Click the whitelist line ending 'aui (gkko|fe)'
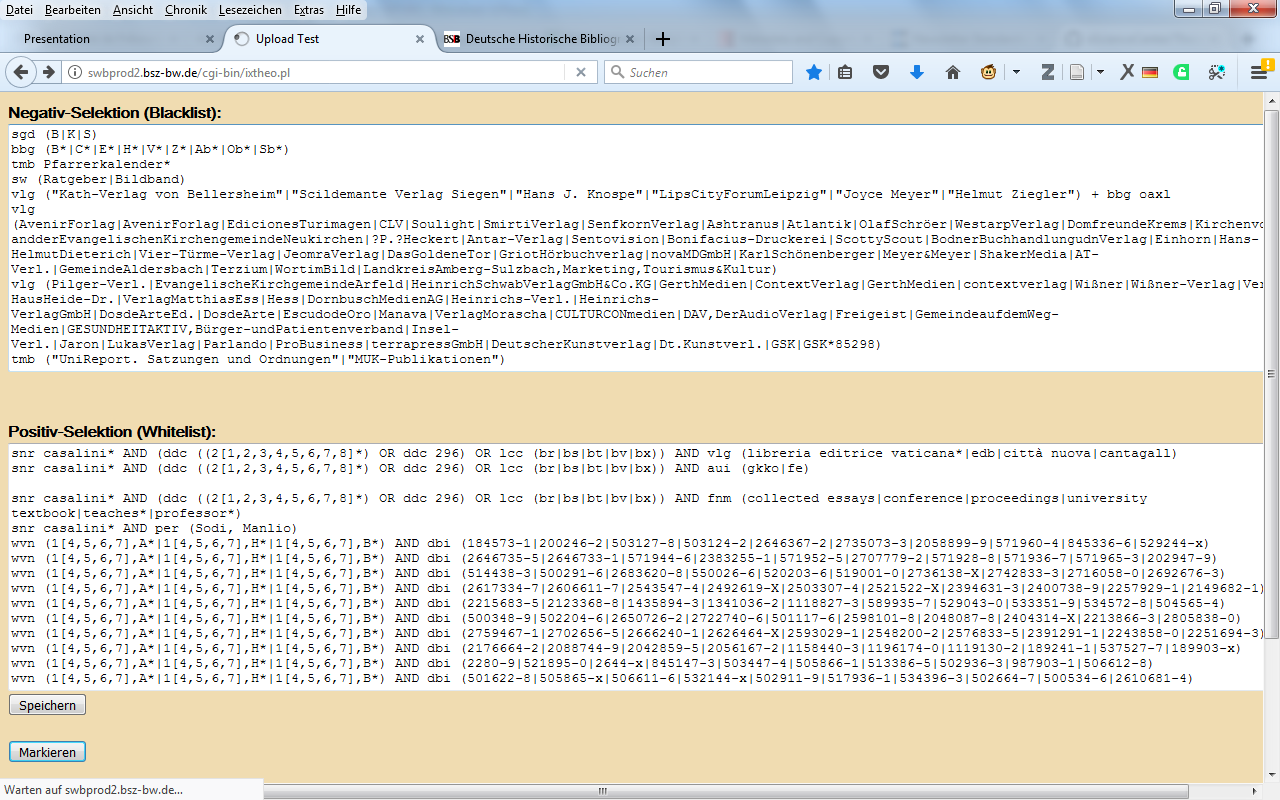The image size is (1280, 800). pos(410,468)
